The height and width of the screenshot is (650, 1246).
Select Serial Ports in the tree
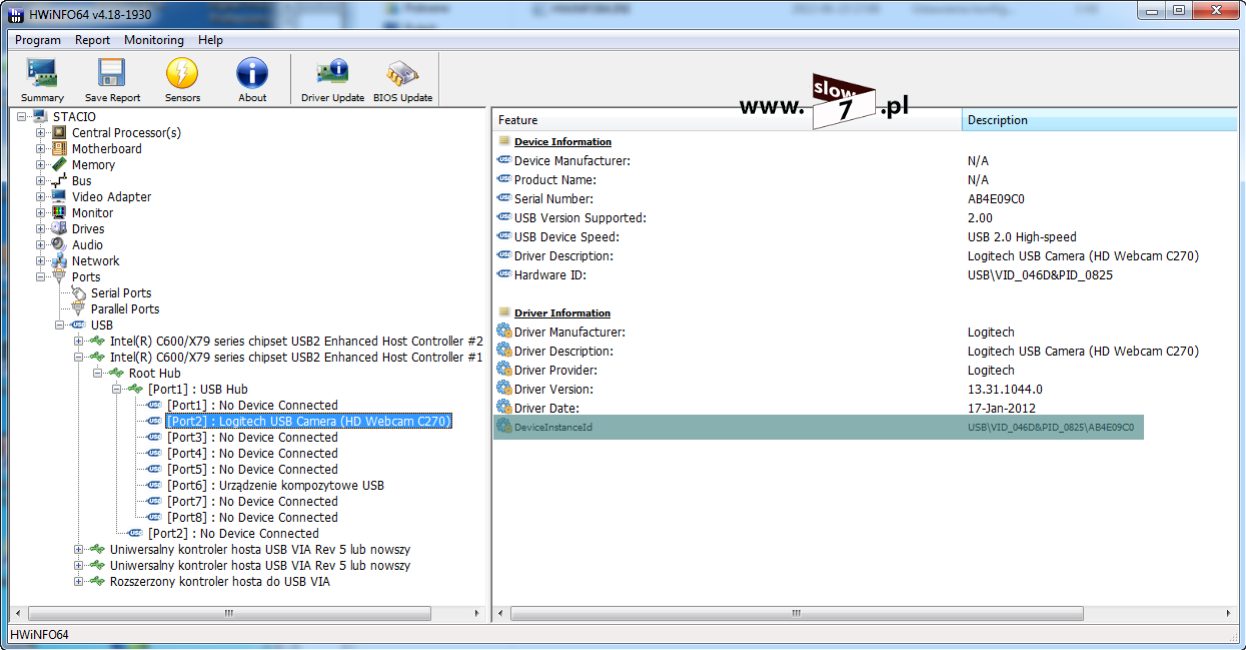[x=121, y=293]
